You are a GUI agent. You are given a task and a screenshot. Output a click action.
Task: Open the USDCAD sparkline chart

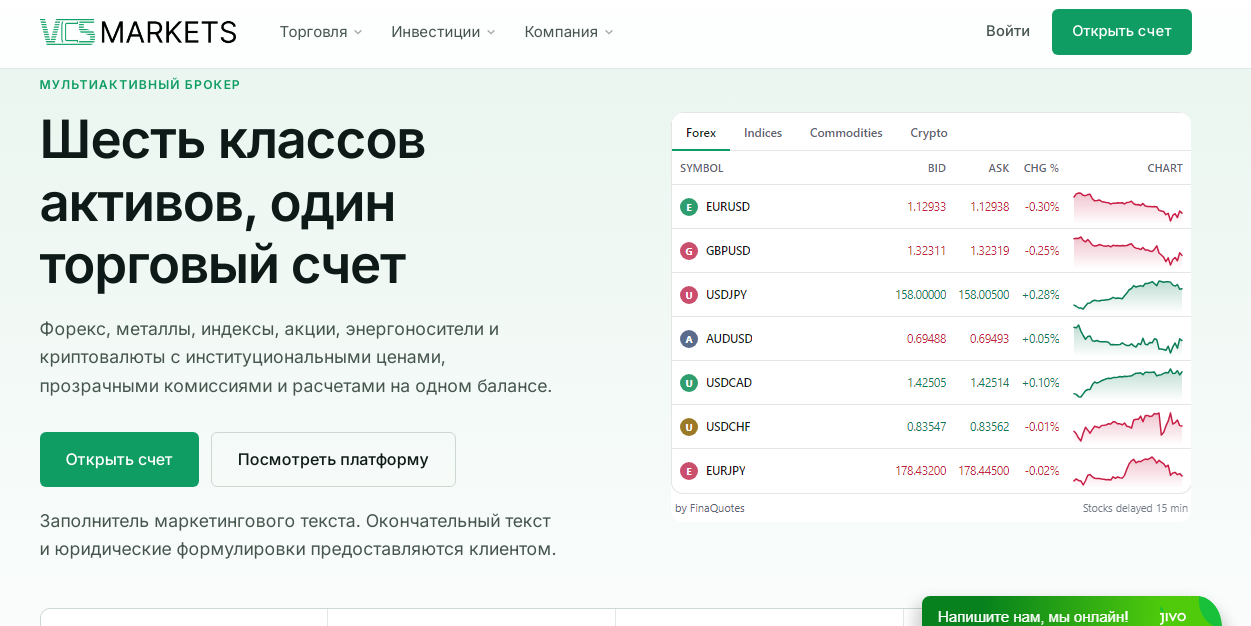click(x=1128, y=383)
